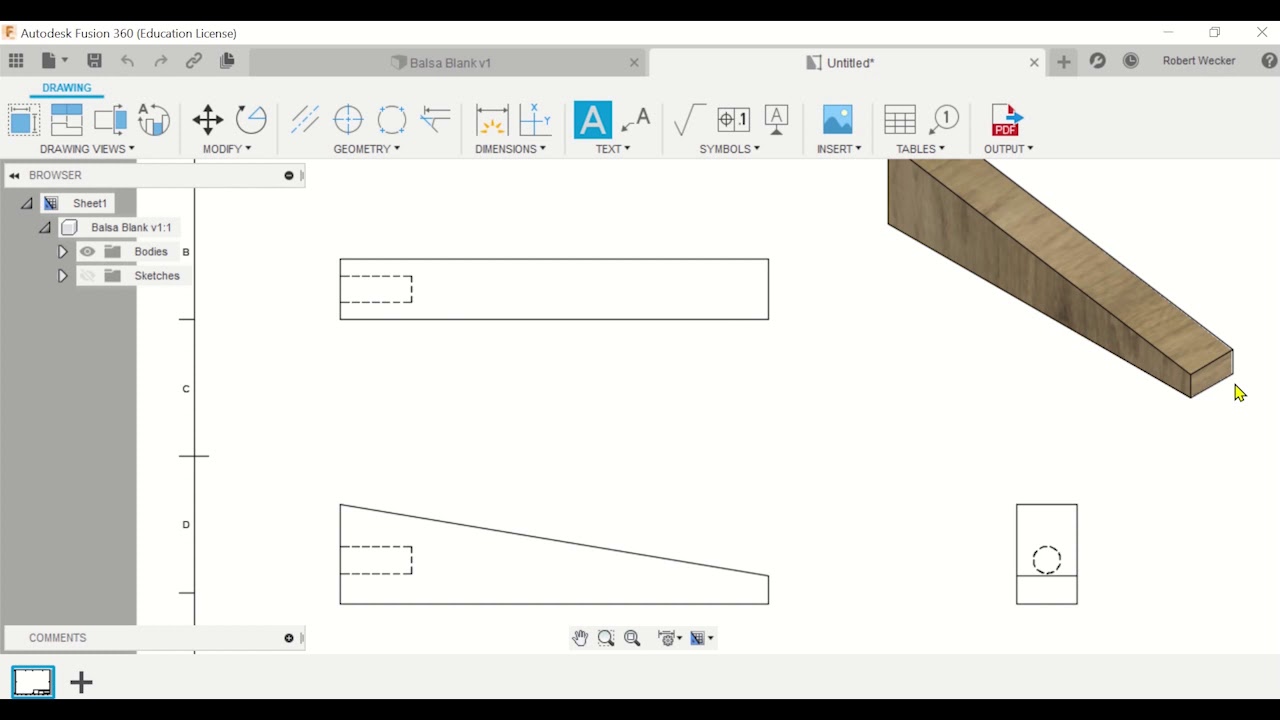Select the Edge Extension tool
1280x720 pixels.
pos(436,120)
